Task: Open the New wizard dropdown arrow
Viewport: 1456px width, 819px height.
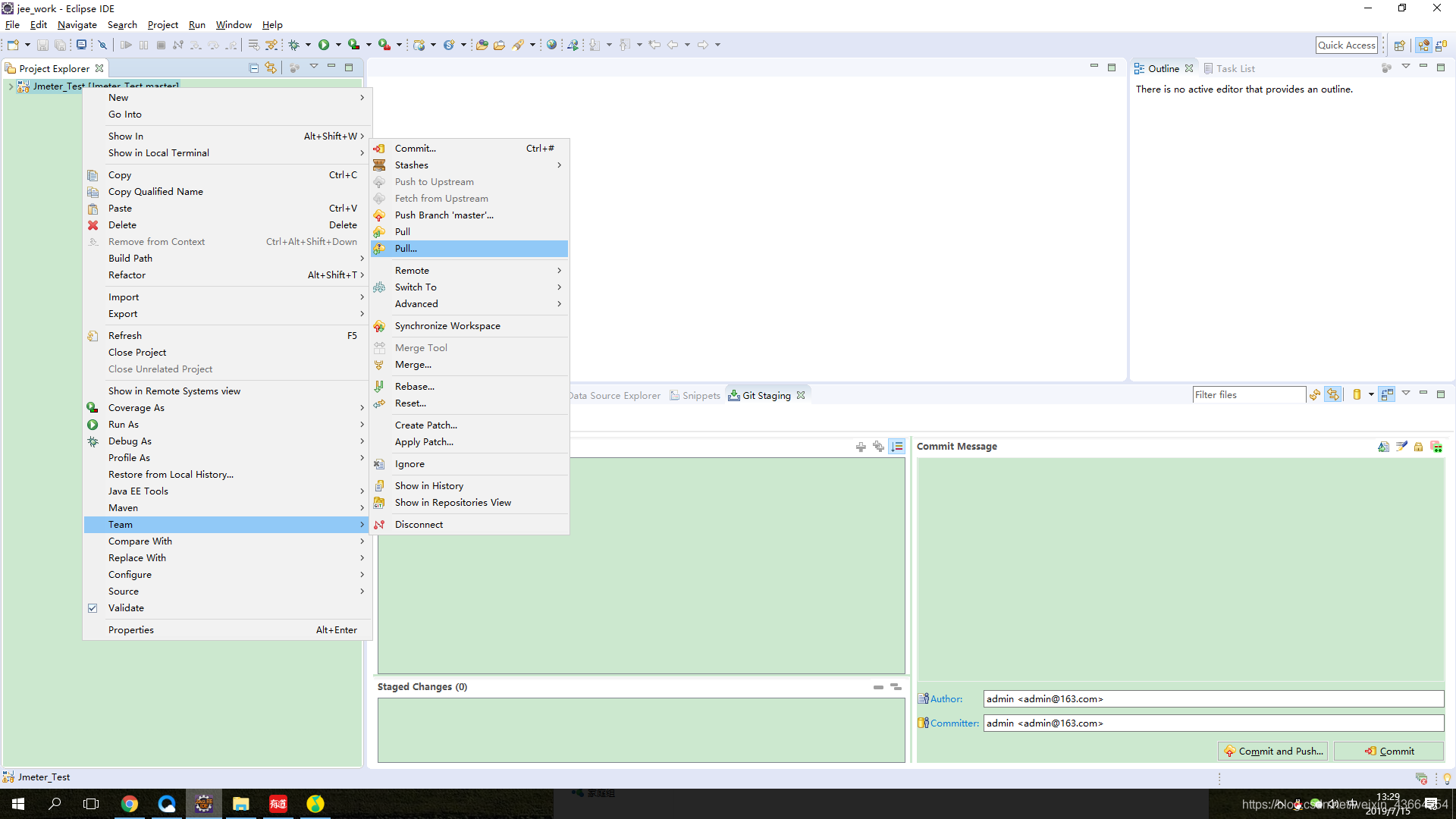Action: [x=27, y=45]
